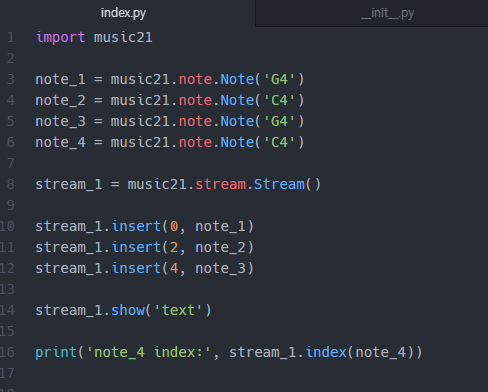
Task: Open the __init__.py tab
Action: point(387,13)
